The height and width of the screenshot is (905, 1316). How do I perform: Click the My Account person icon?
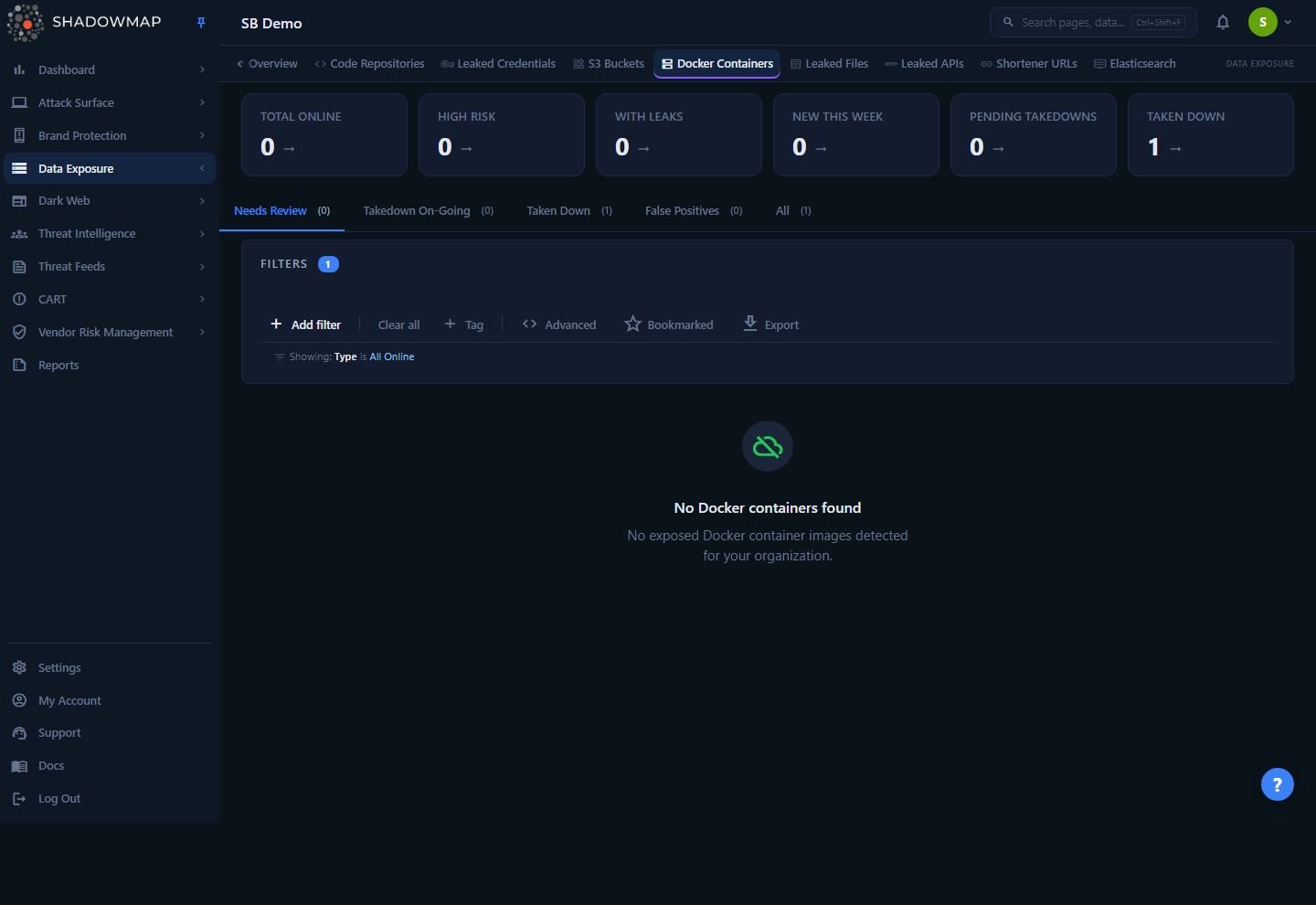19,700
